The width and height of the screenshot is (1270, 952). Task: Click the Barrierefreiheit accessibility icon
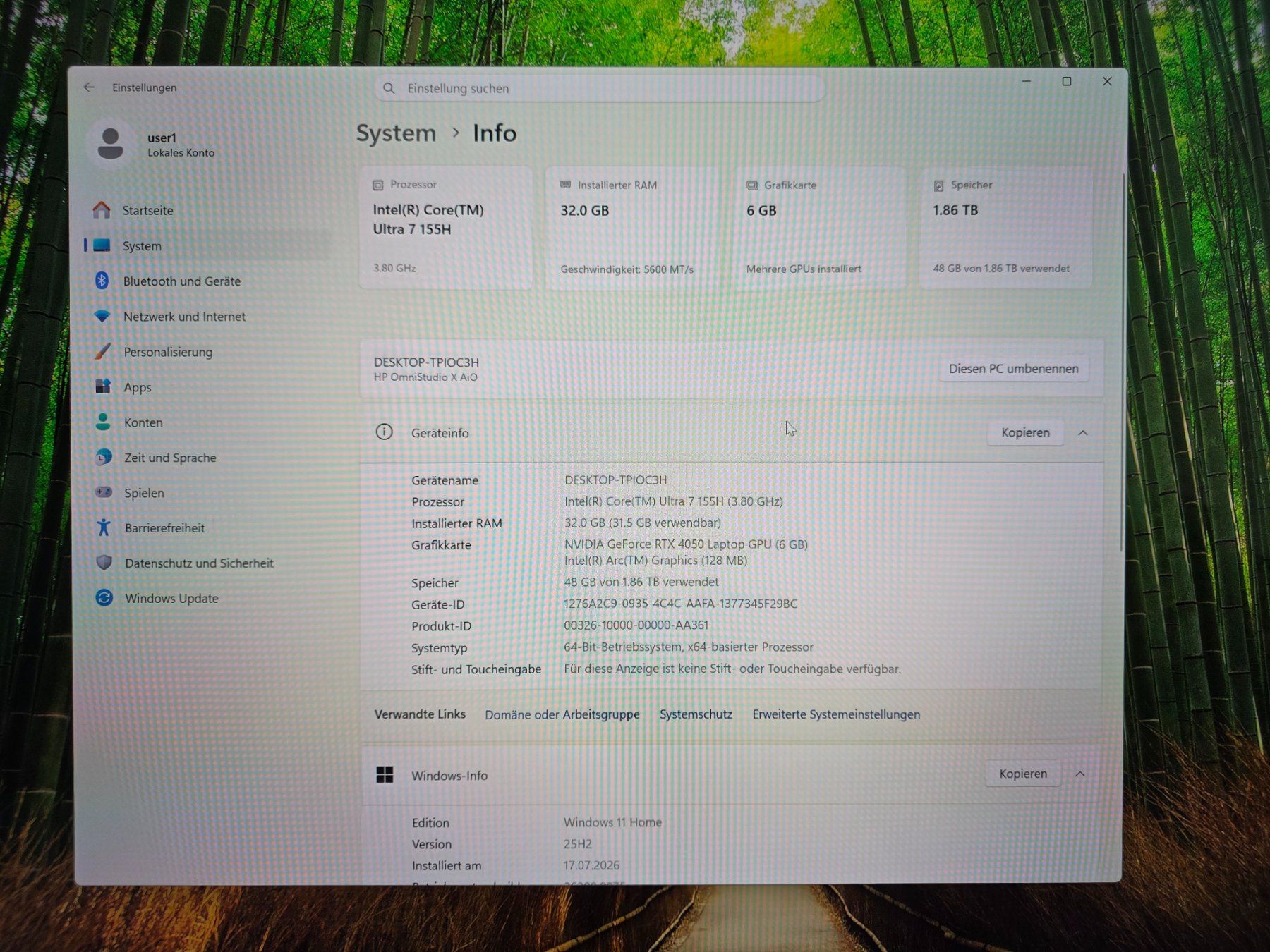point(104,527)
